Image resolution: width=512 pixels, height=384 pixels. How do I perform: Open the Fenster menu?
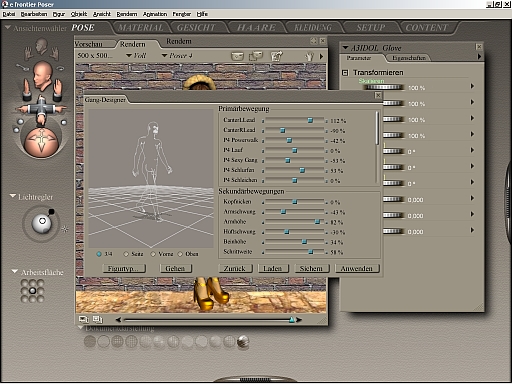click(181, 14)
